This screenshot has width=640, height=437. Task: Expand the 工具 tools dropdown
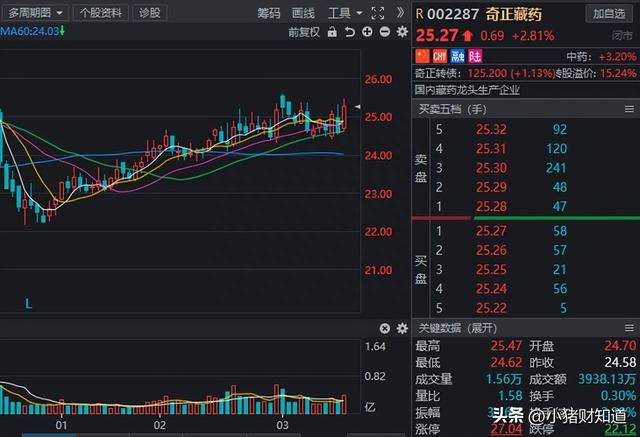click(345, 13)
